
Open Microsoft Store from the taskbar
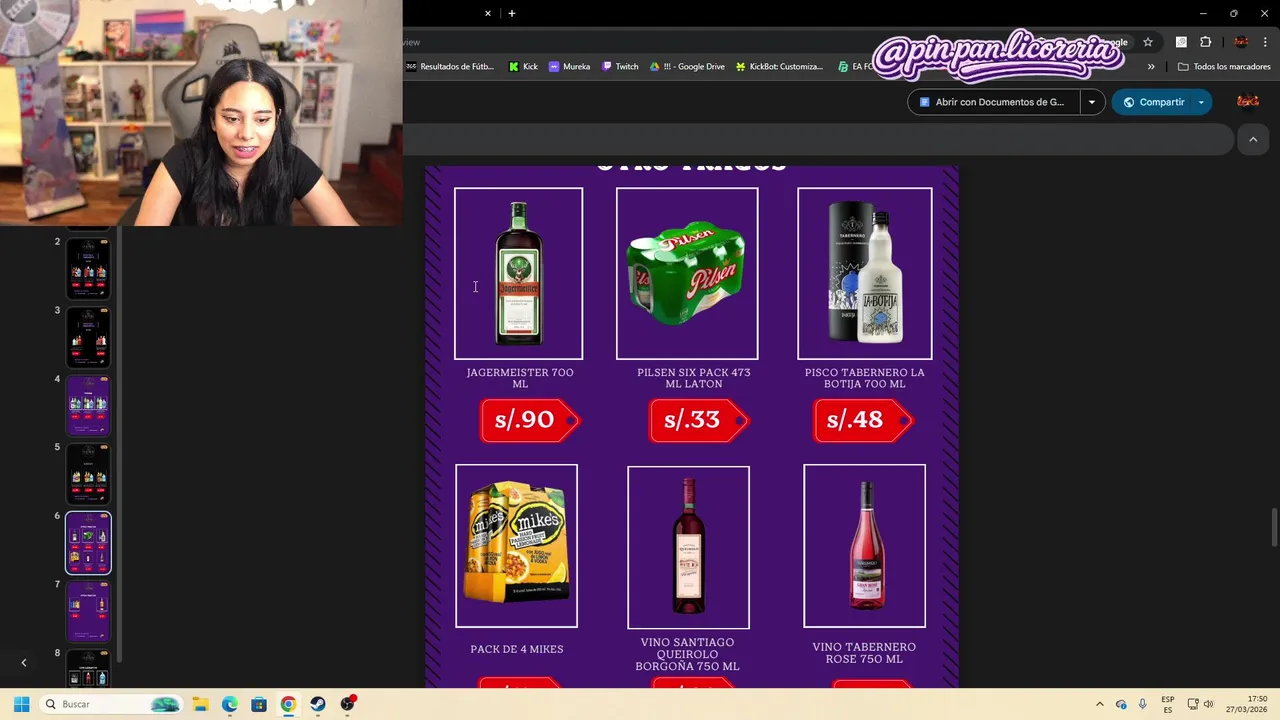coord(259,704)
